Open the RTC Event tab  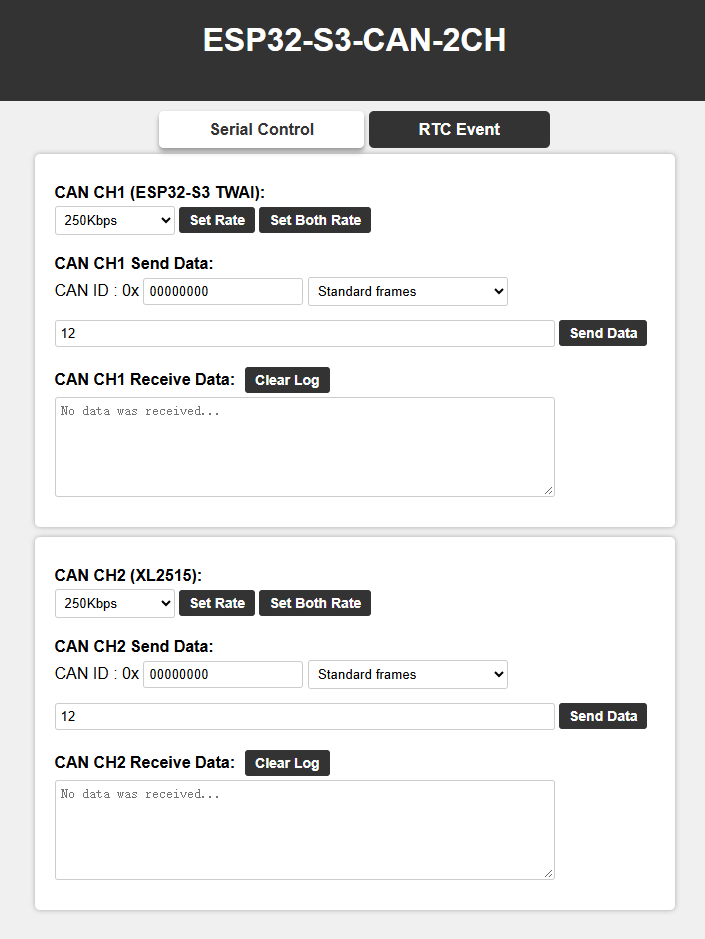point(459,129)
